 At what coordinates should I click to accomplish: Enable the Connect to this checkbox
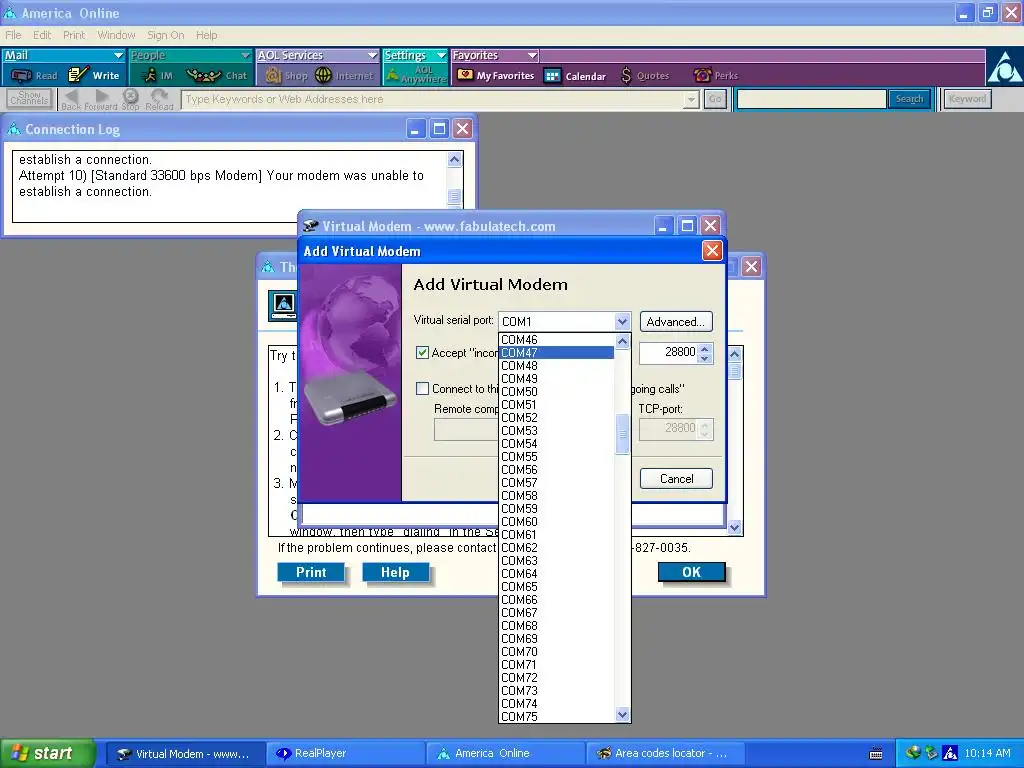click(423, 389)
